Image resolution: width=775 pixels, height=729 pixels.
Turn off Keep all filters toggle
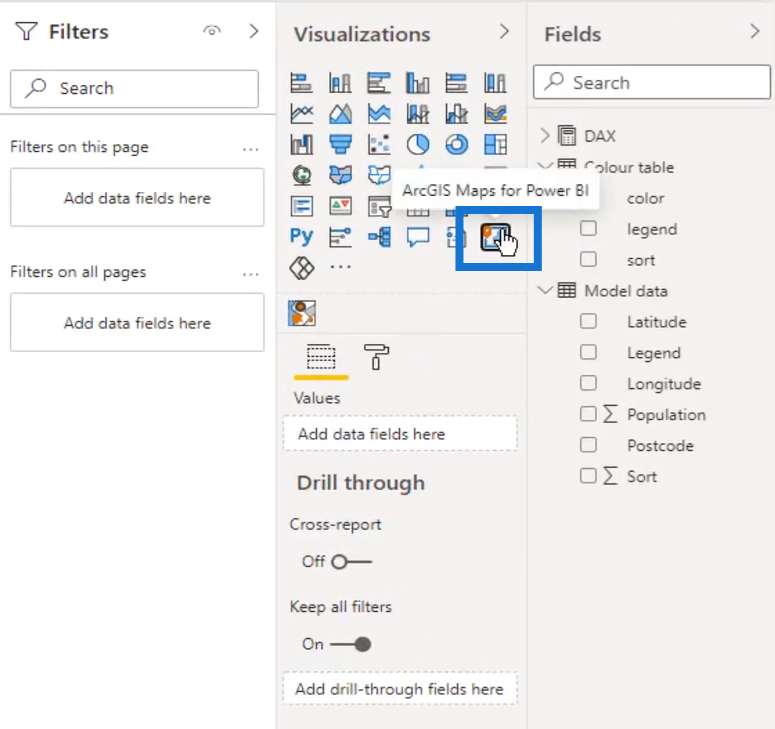350,644
